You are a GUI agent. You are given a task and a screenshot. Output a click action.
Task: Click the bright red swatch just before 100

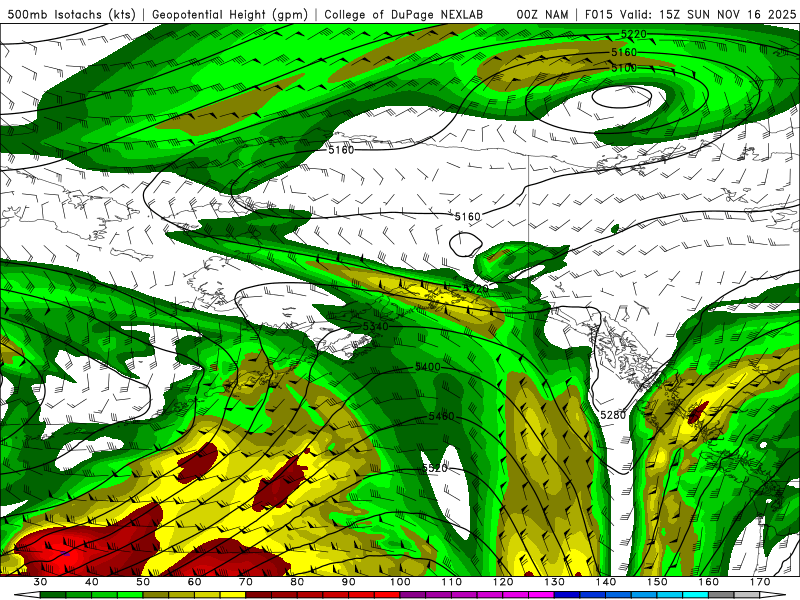pyautogui.click(x=387, y=595)
